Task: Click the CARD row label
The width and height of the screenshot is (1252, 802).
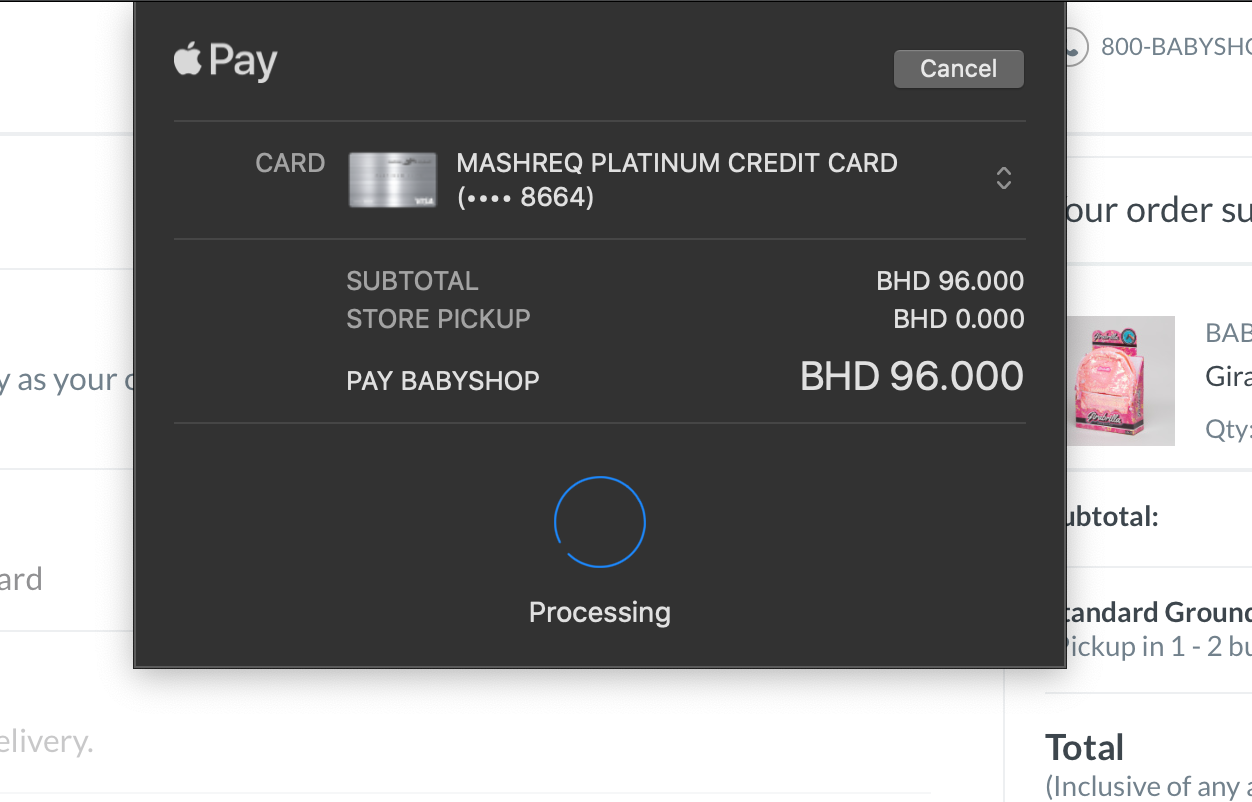Action: point(290,164)
